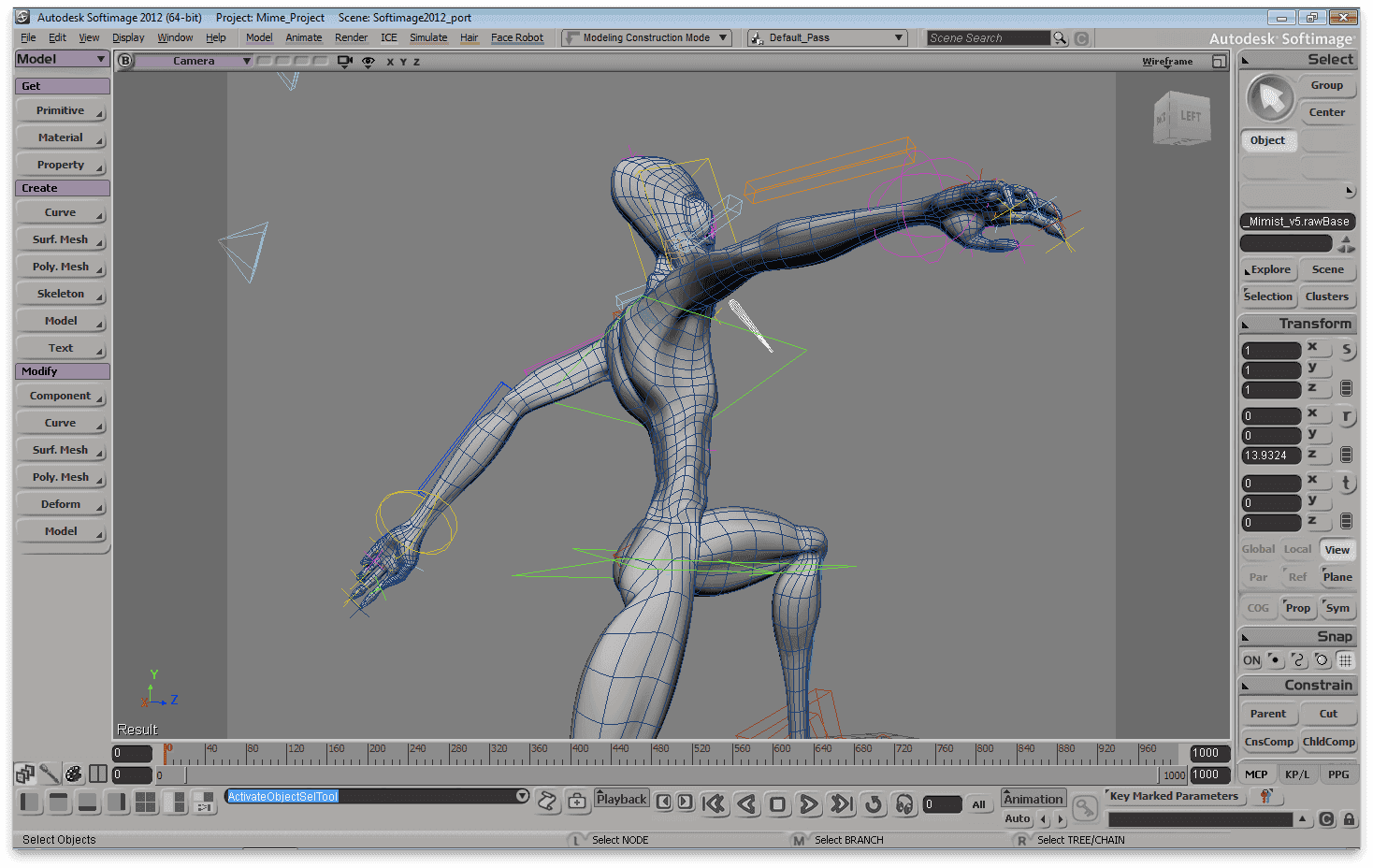Open the Default_Pass dropdown
The image size is (1373, 868).
tap(828, 38)
